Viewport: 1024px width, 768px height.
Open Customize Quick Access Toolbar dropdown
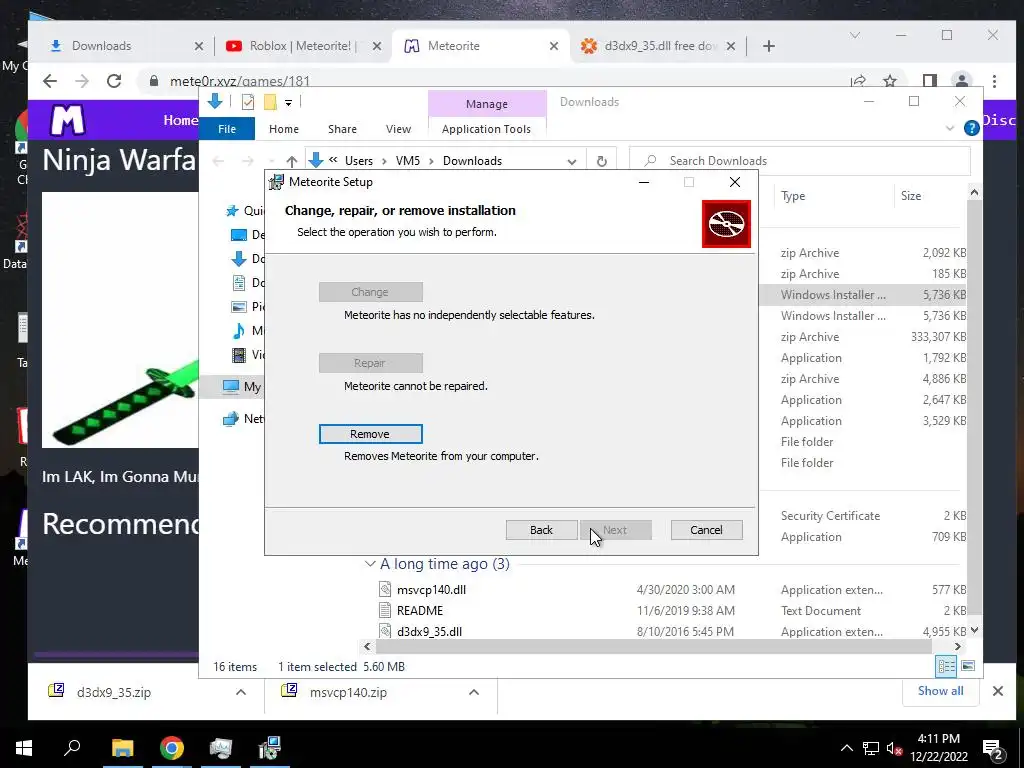[288, 103]
